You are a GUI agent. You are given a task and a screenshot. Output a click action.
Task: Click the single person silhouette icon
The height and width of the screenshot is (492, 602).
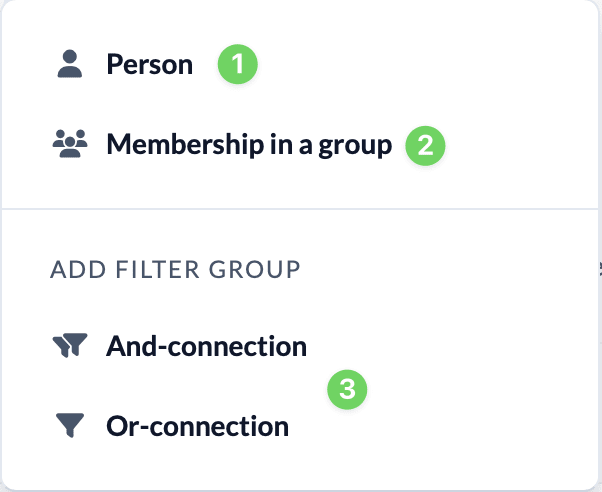(x=69, y=65)
